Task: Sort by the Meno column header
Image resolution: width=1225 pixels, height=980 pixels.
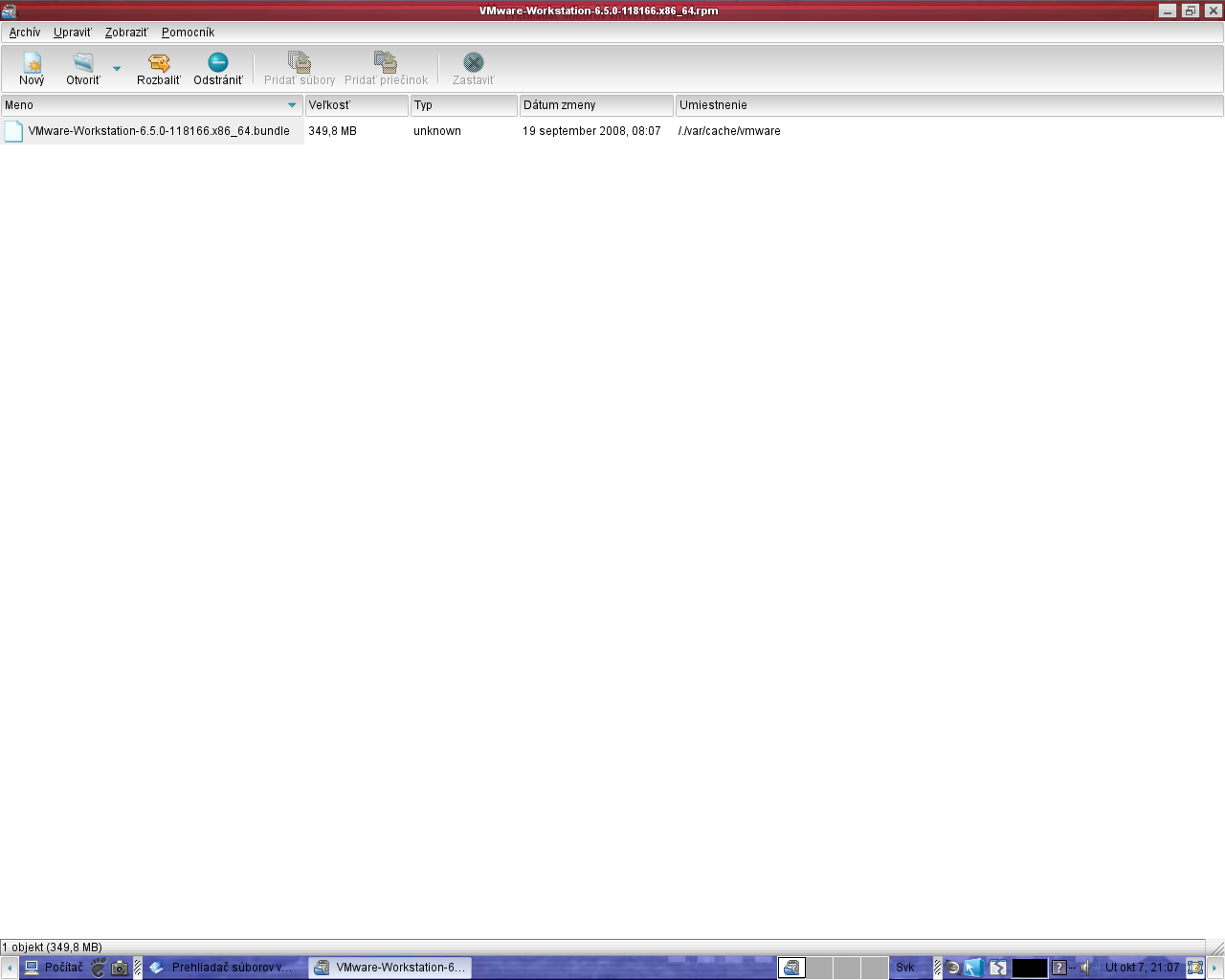Action: pyautogui.click(x=152, y=105)
